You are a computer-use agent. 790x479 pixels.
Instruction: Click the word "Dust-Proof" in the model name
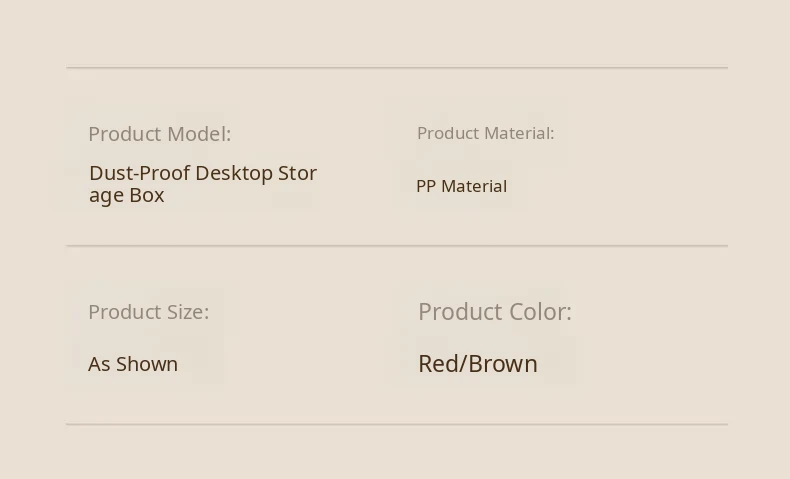click(x=138, y=173)
